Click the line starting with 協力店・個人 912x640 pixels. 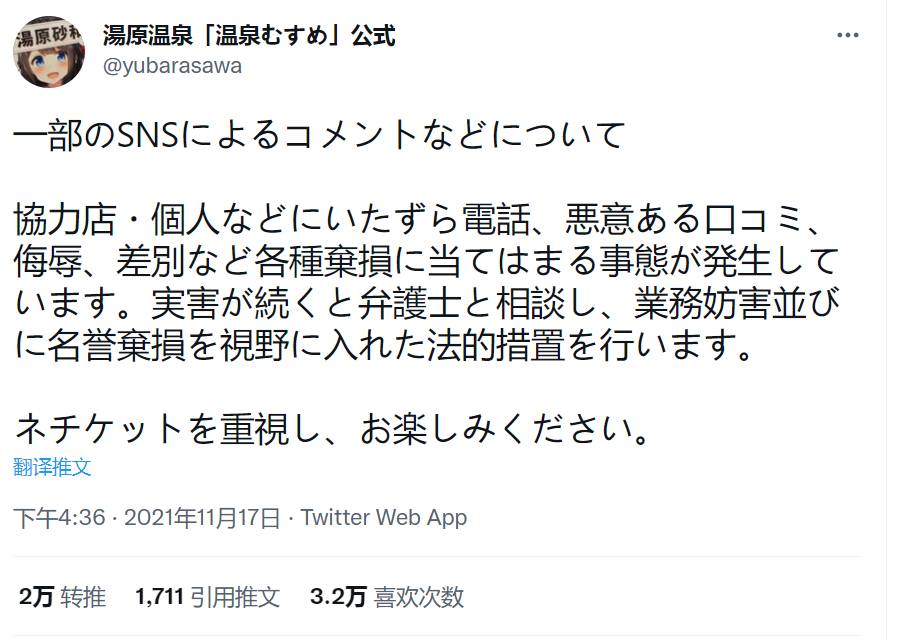[x=420, y=218]
